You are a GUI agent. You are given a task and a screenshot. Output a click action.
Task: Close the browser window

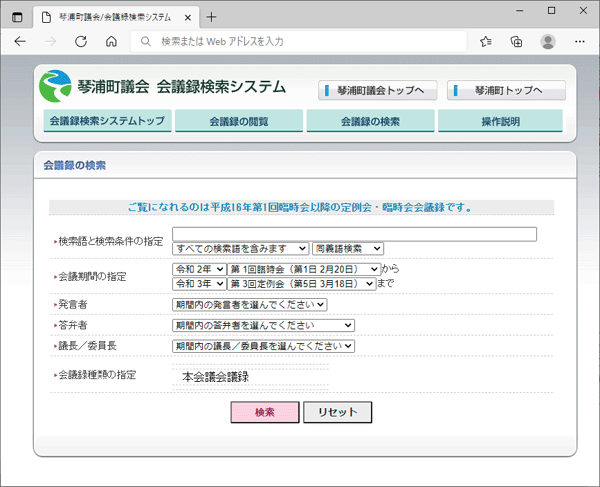tap(583, 11)
